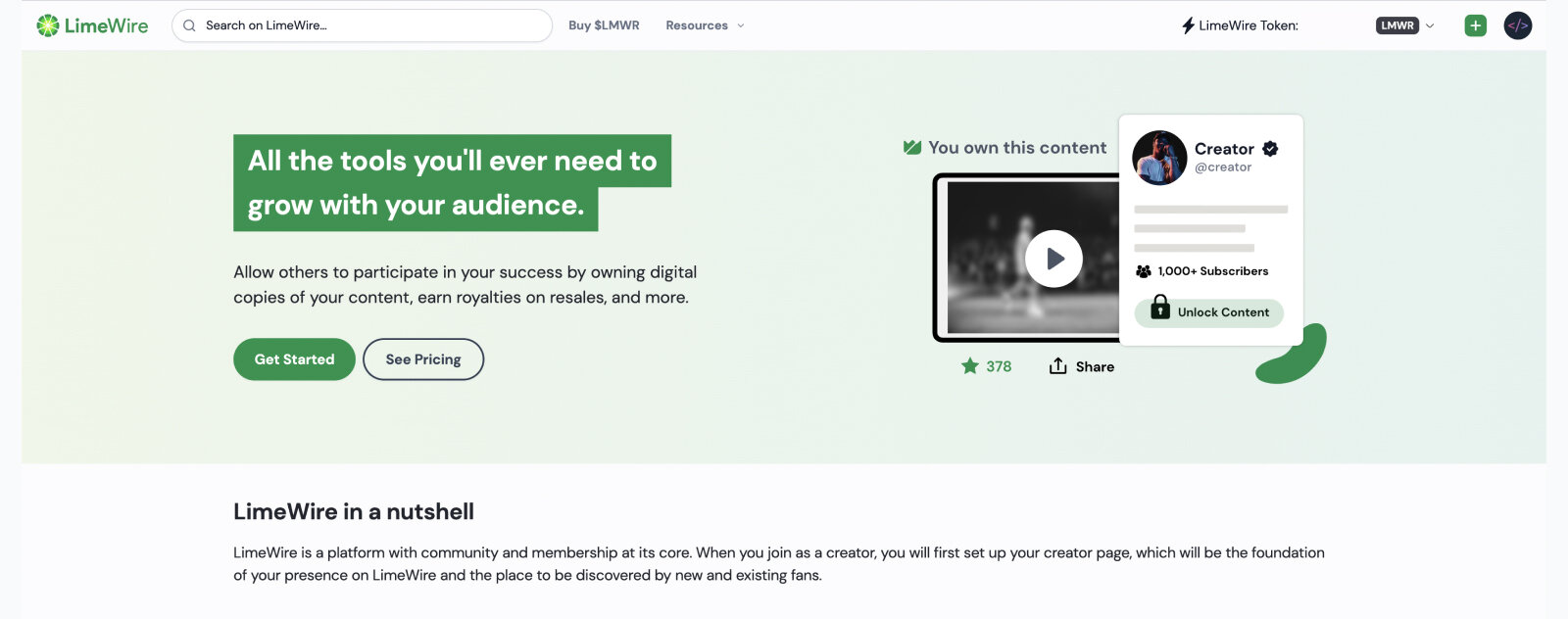
Task: Open the code-icon profile avatar
Action: click(1518, 25)
